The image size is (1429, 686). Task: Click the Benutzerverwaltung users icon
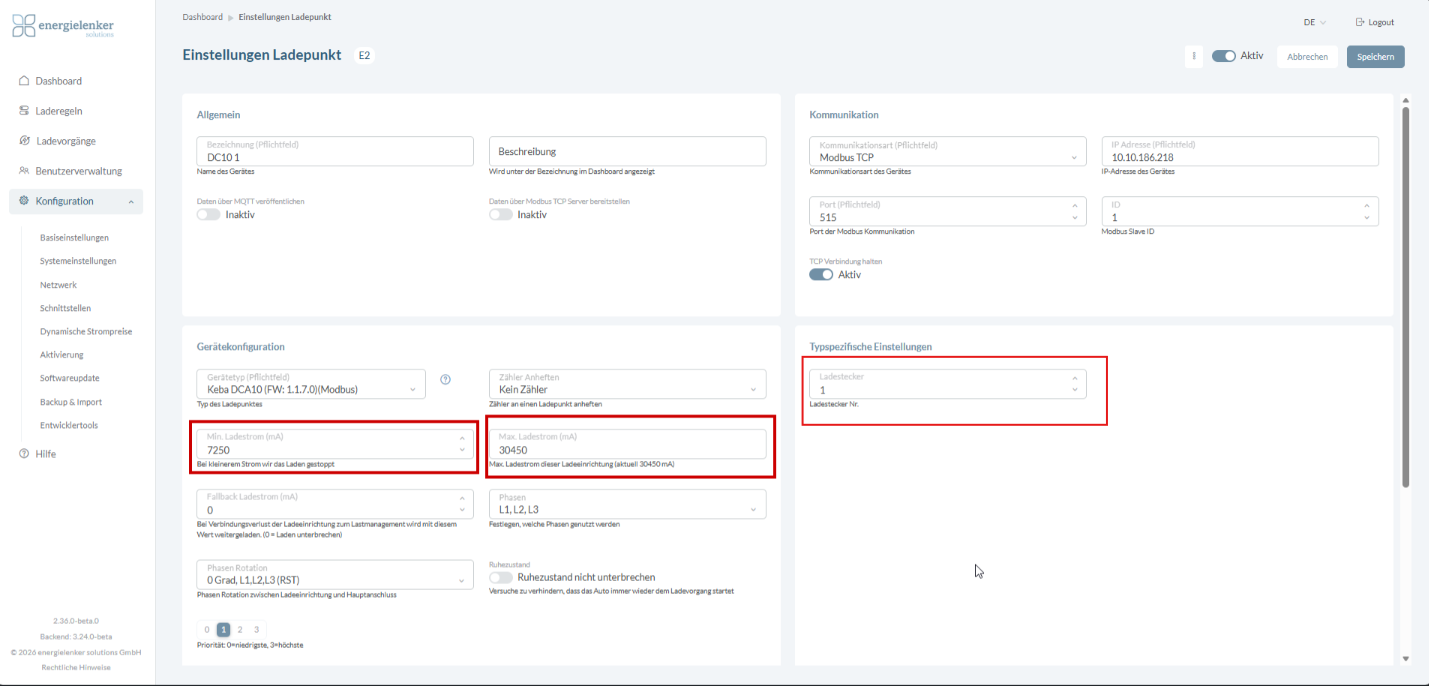tap(24, 171)
